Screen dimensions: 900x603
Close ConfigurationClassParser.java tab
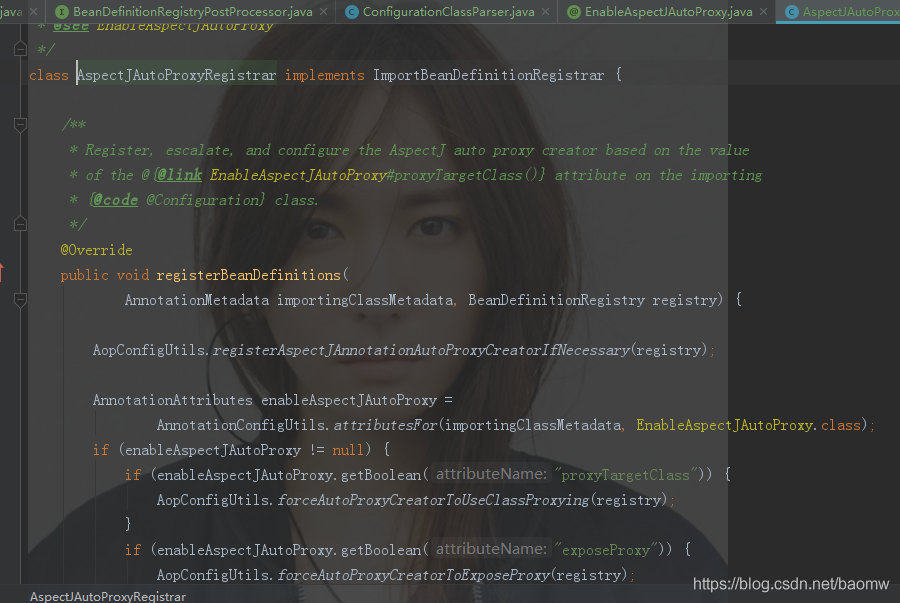pyautogui.click(x=545, y=11)
